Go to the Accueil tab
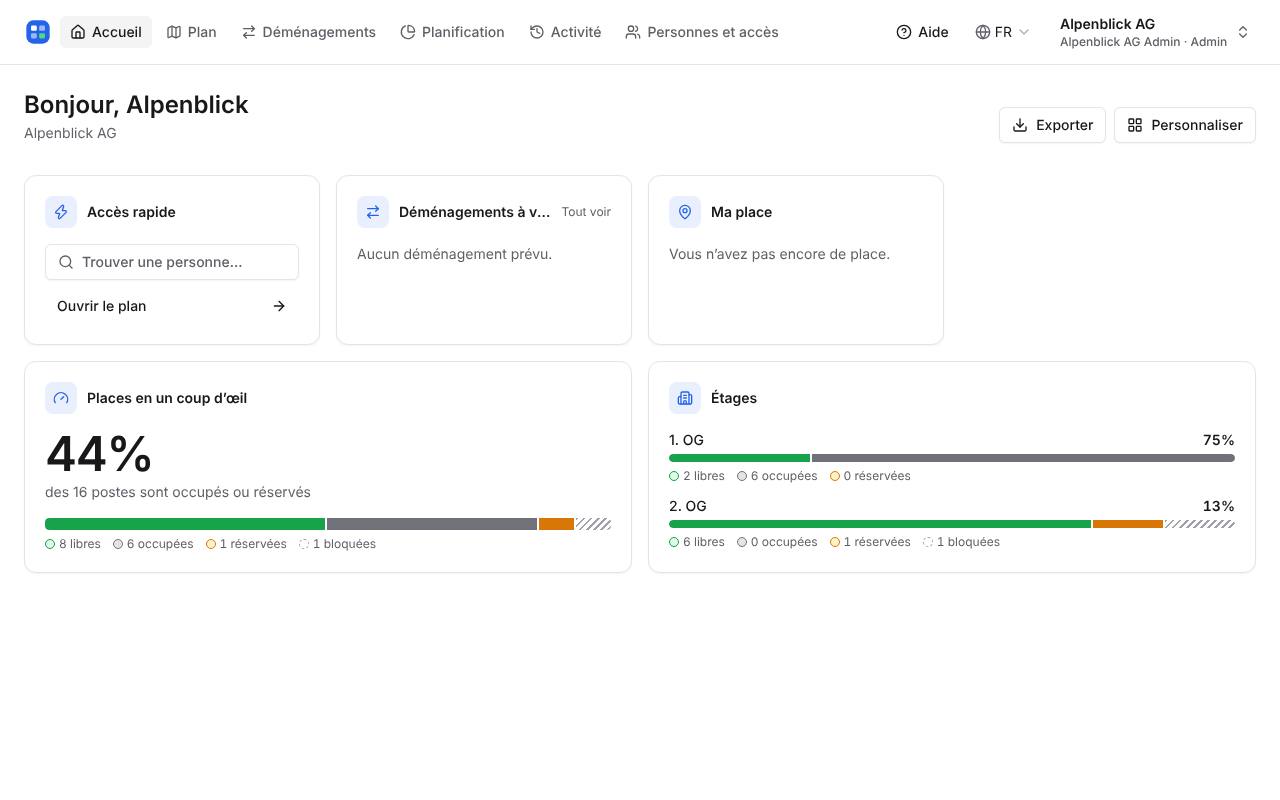Image resolution: width=1280 pixels, height=800 pixels. point(106,32)
